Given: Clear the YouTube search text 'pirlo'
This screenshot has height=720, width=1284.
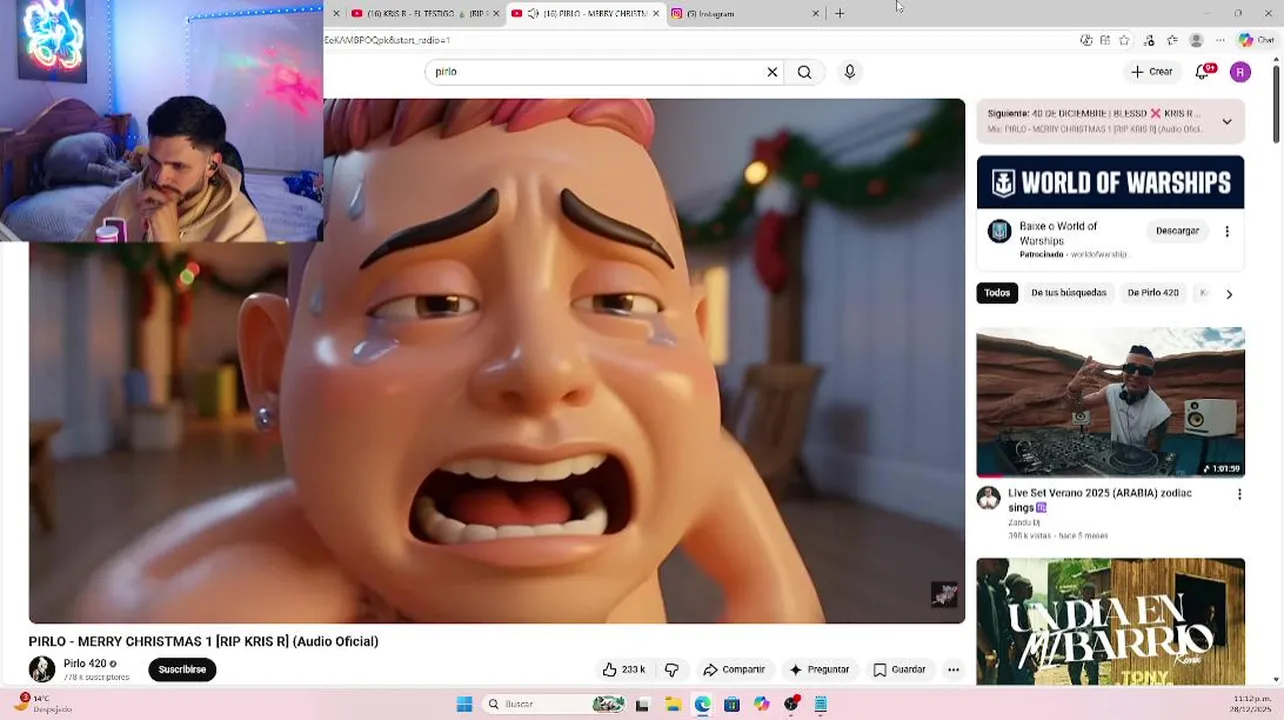Looking at the screenshot, I should (x=772, y=72).
